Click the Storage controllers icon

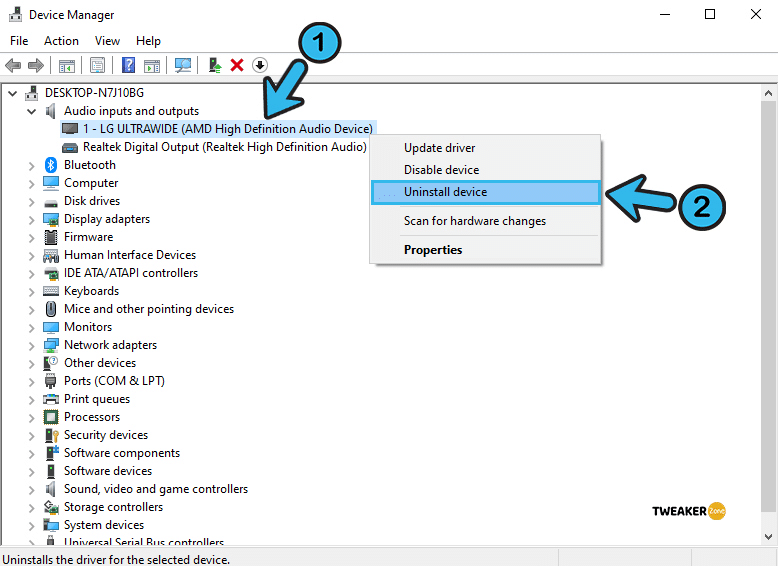(51, 507)
